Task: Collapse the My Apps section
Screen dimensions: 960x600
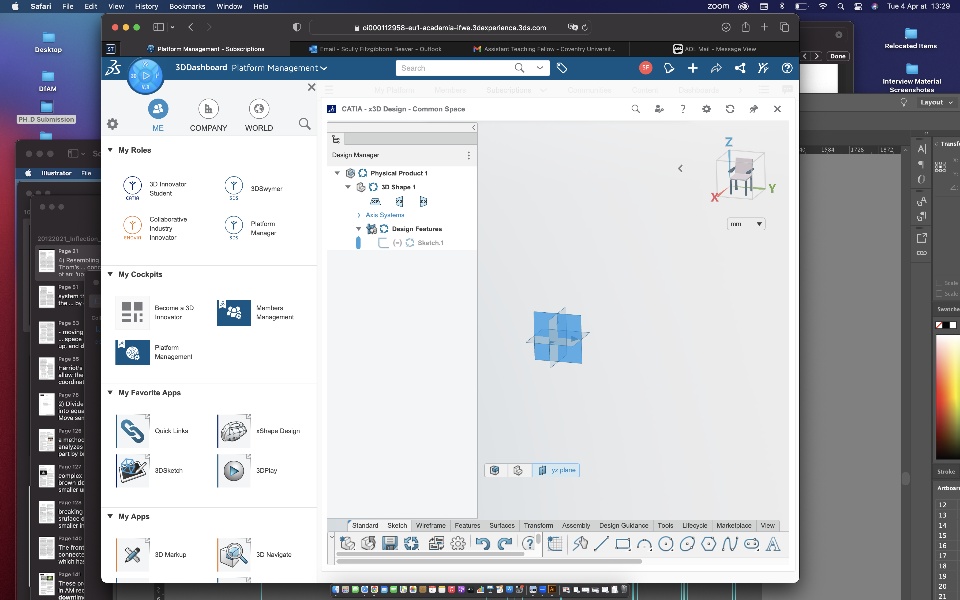Action: coord(110,516)
